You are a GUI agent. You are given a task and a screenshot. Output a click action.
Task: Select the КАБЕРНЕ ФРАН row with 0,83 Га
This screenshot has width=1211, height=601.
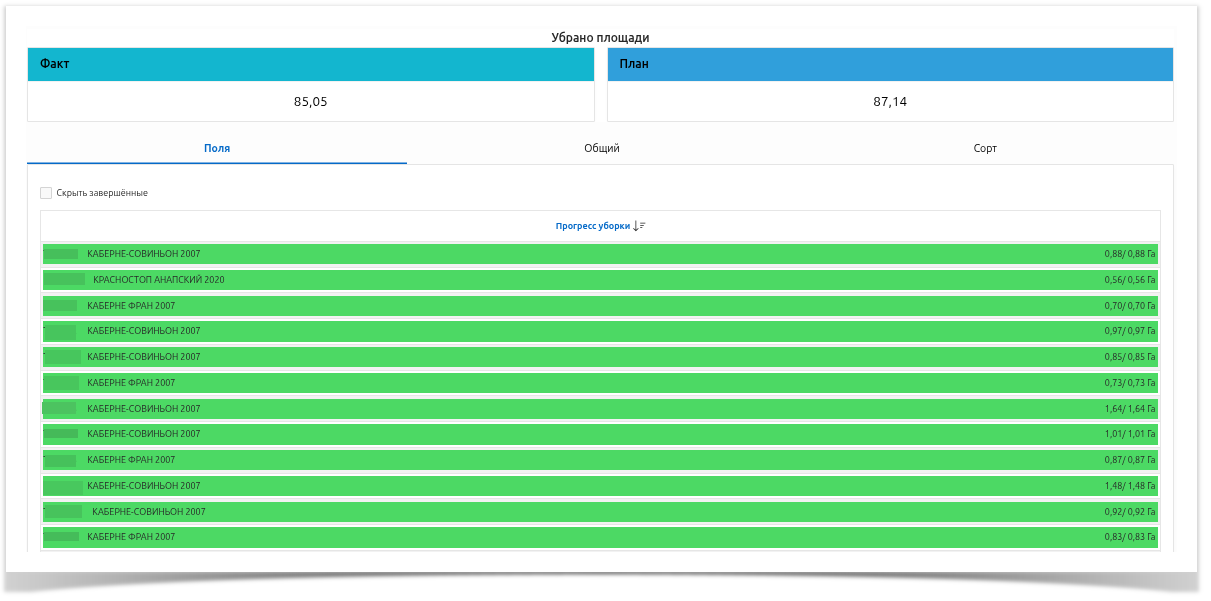(600, 537)
